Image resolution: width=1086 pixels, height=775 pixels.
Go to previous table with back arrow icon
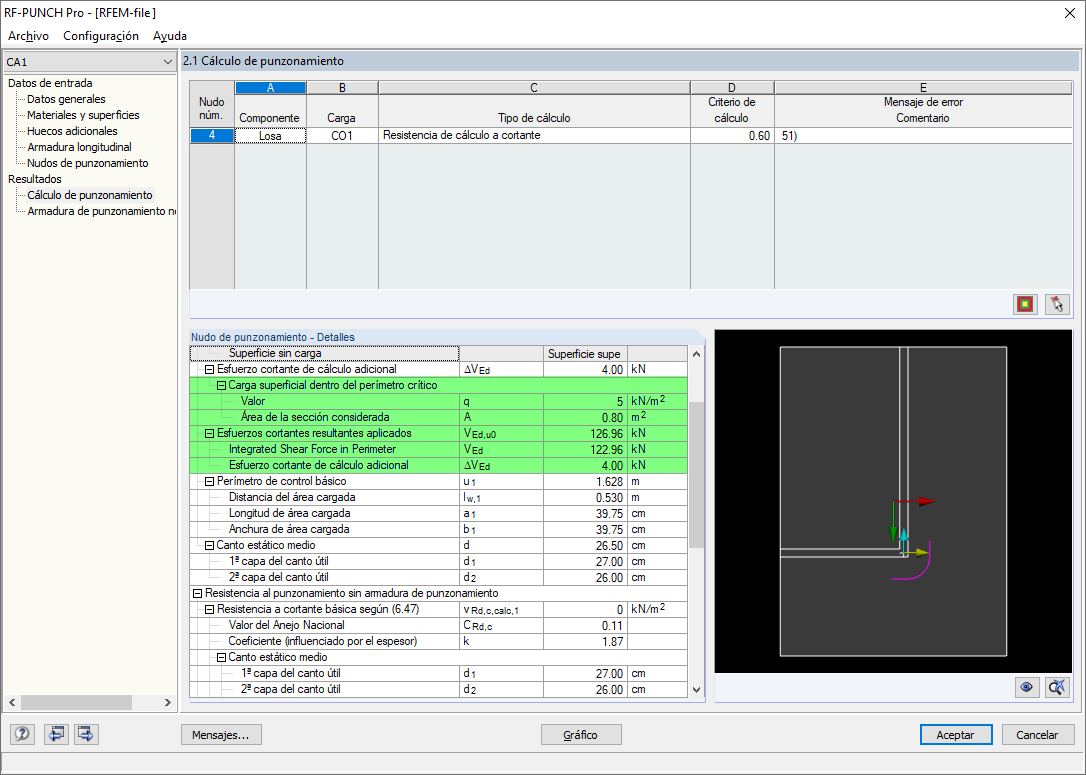coord(56,733)
